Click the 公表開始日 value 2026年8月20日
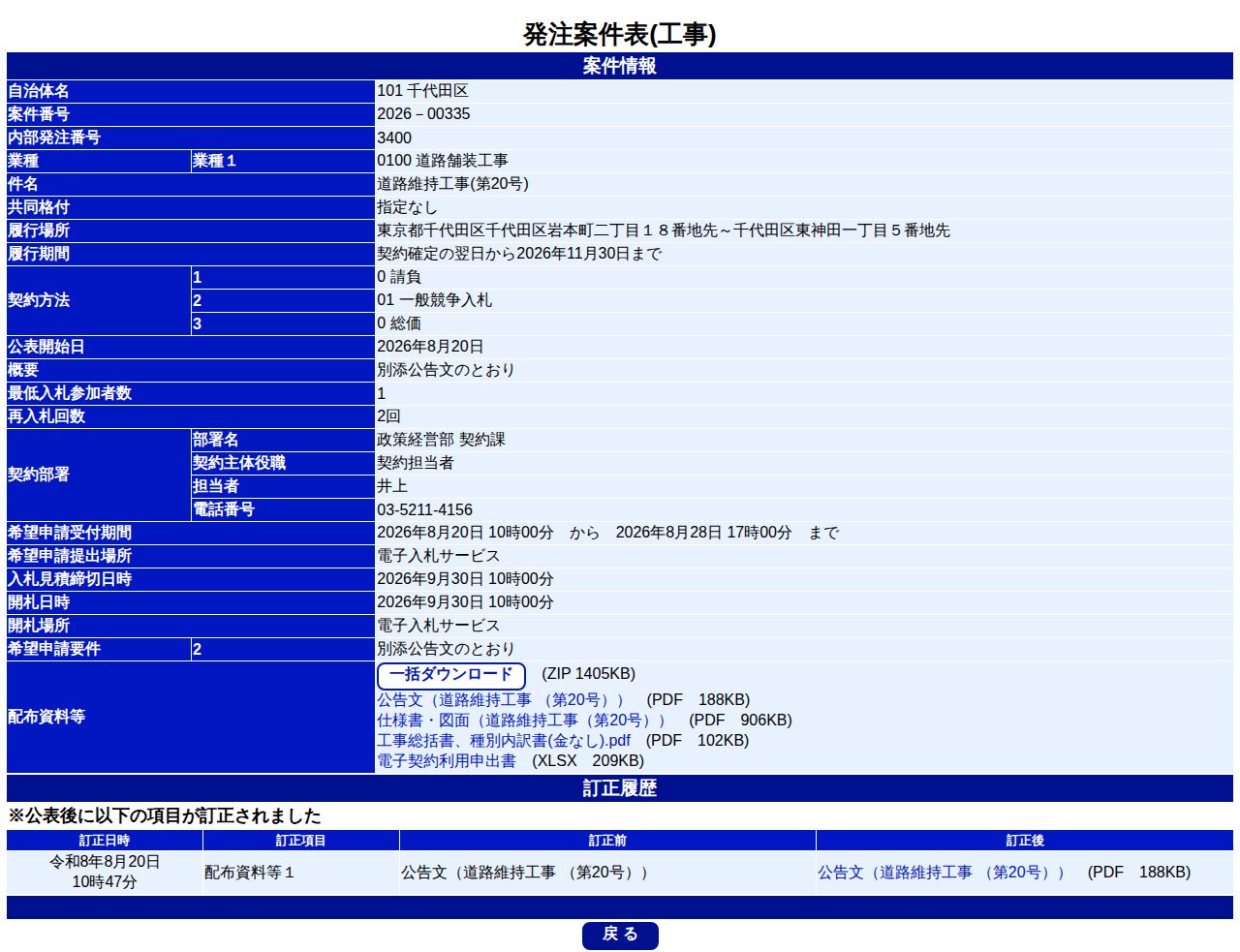This screenshot has height=952, width=1240. pyautogui.click(x=430, y=347)
